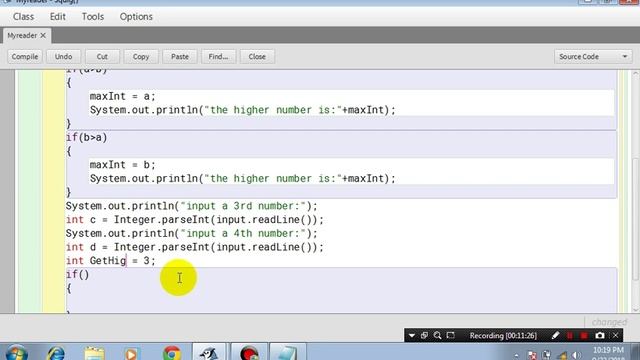Click in the line 'maxInt = a;'
The height and width of the screenshot is (360, 640).
pos(122,96)
